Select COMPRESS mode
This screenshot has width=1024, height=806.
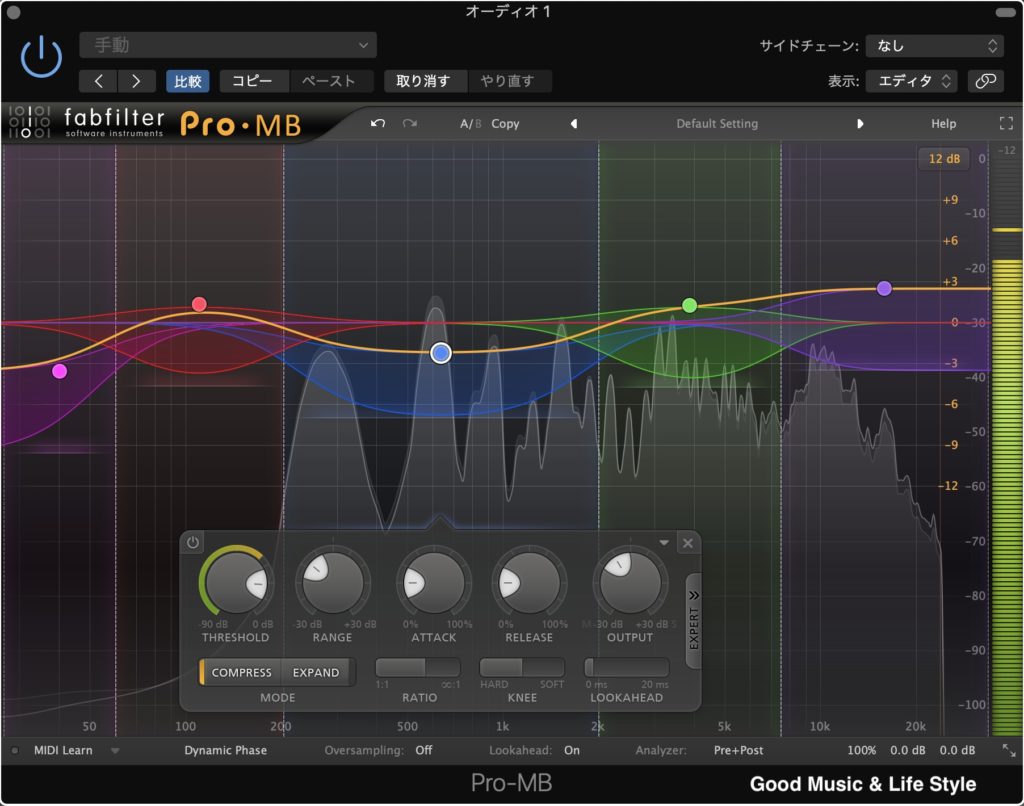click(x=241, y=672)
